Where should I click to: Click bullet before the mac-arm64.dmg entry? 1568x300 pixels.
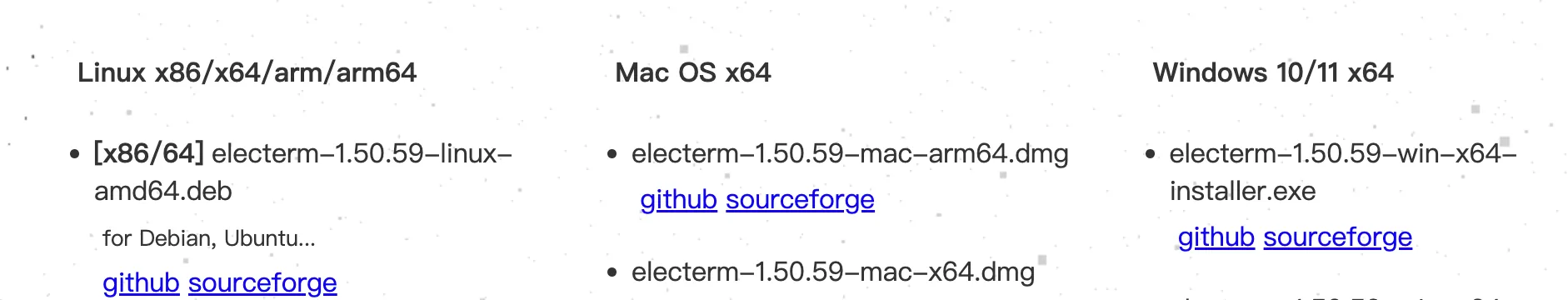click(612, 154)
